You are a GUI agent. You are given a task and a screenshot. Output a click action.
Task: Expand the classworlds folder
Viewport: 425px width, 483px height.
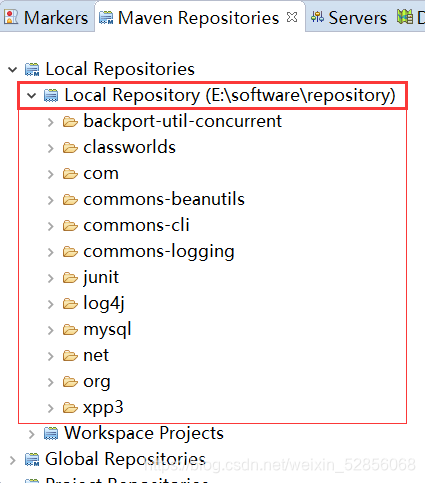51,148
